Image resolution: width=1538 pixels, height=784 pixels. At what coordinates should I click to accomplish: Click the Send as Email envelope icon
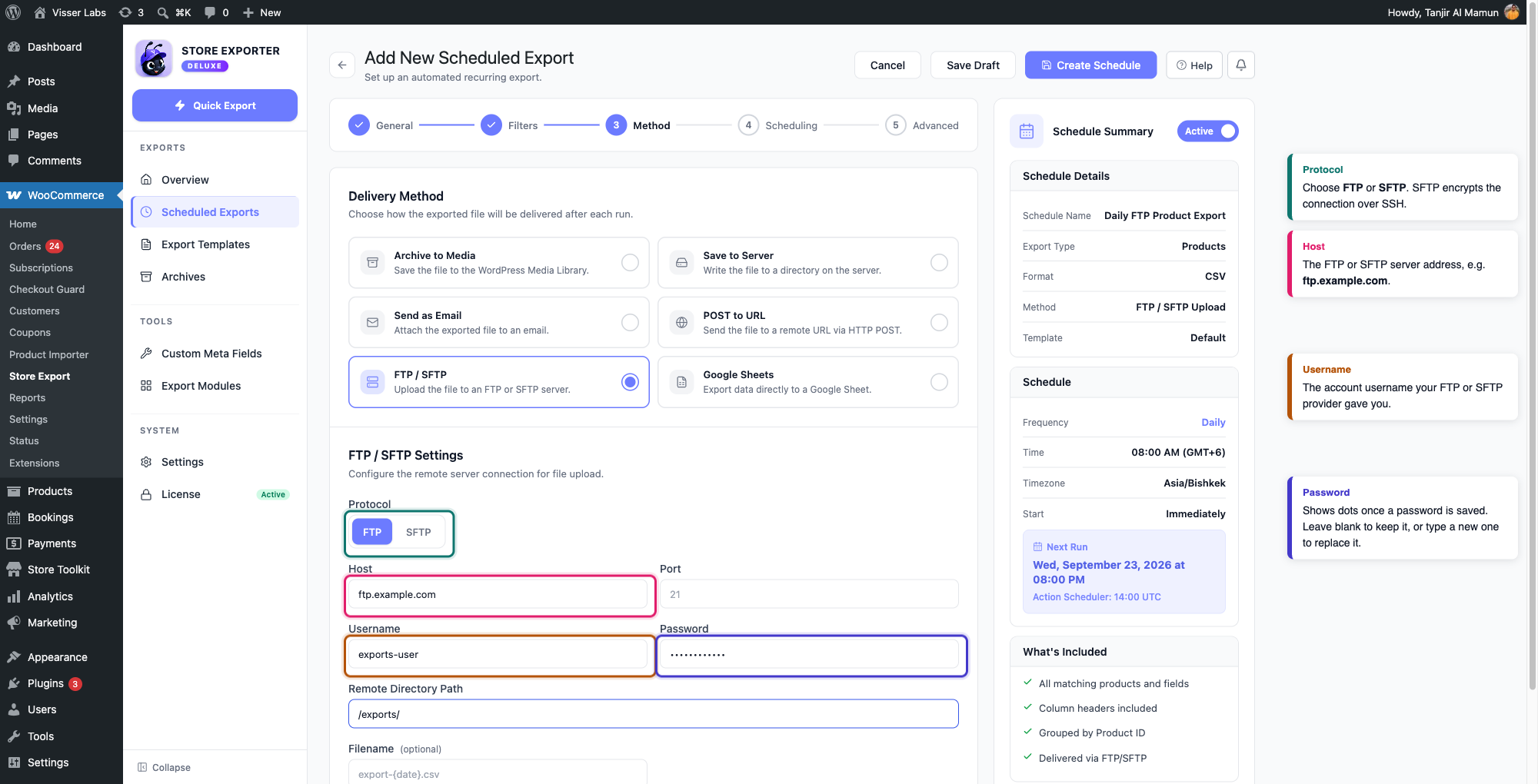coord(372,323)
